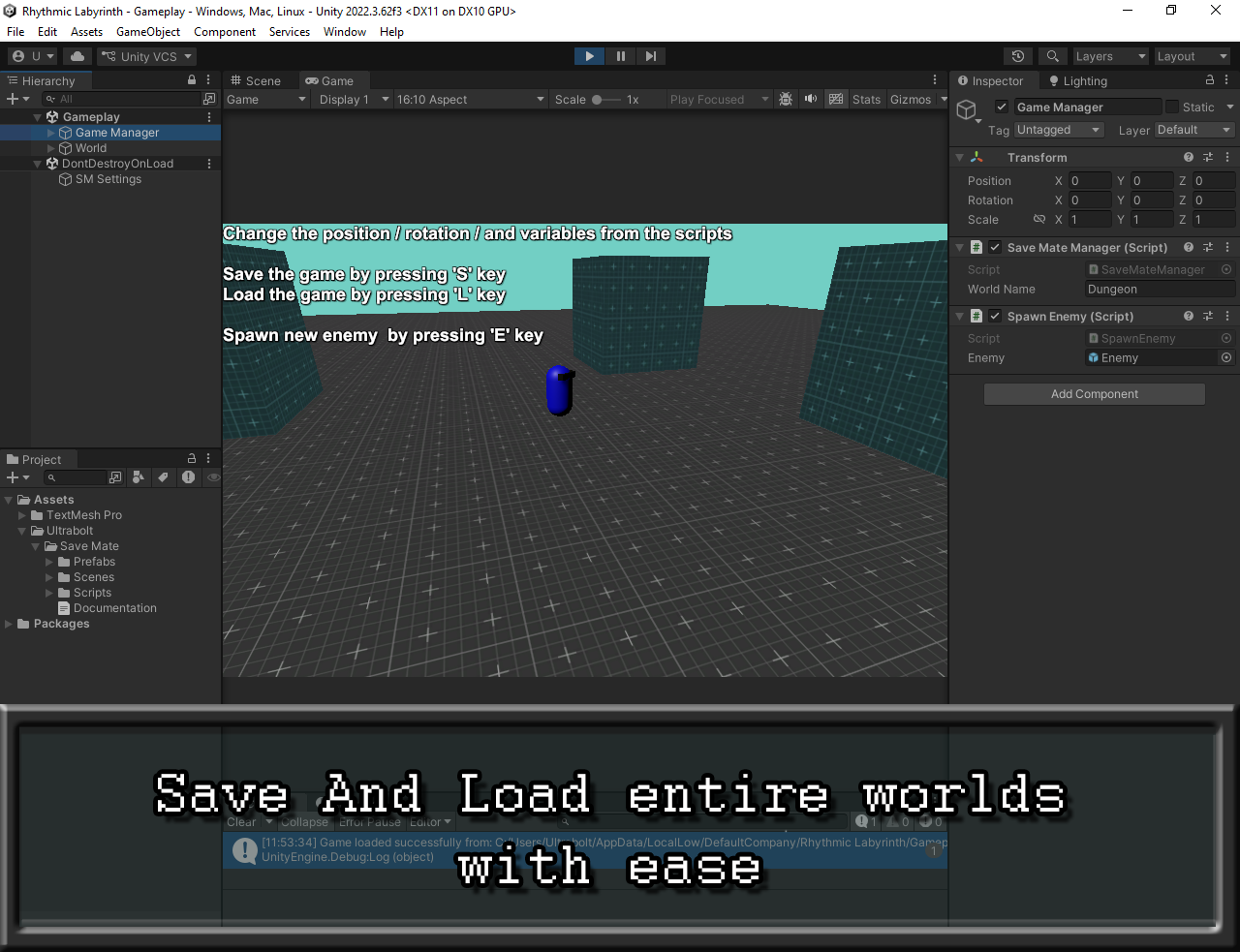This screenshot has height=952, width=1240.
Task: Open the Play Focused dropdown
Action: point(719,99)
